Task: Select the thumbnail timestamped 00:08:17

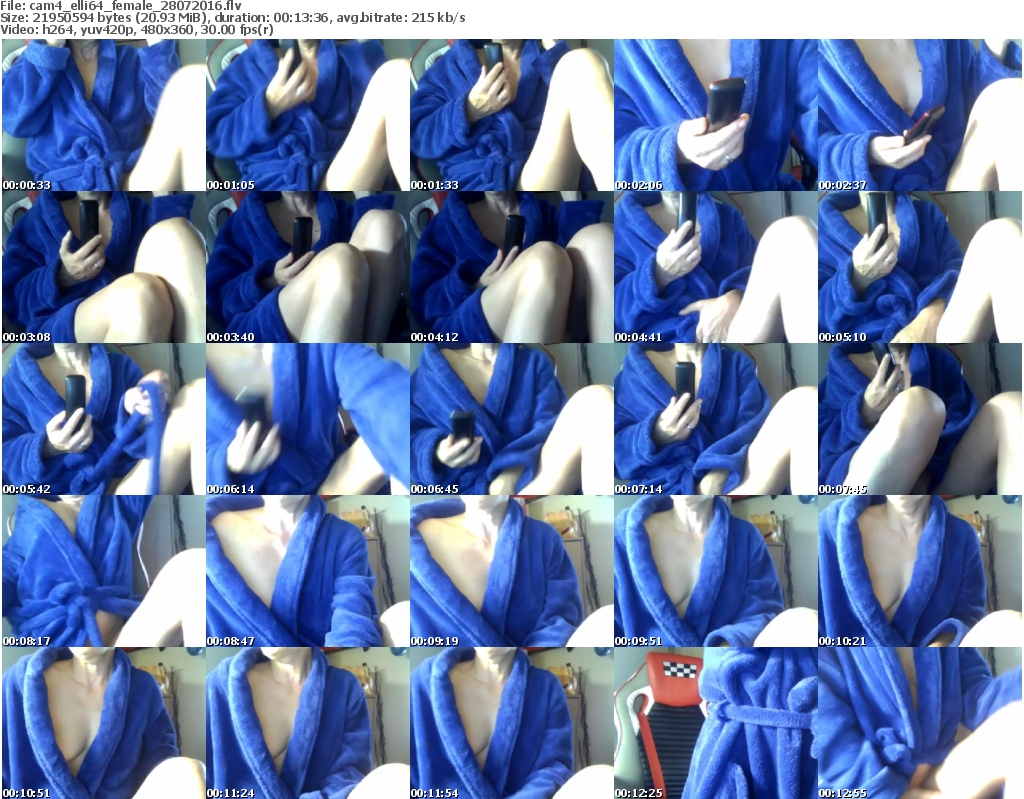Action: 104,572
